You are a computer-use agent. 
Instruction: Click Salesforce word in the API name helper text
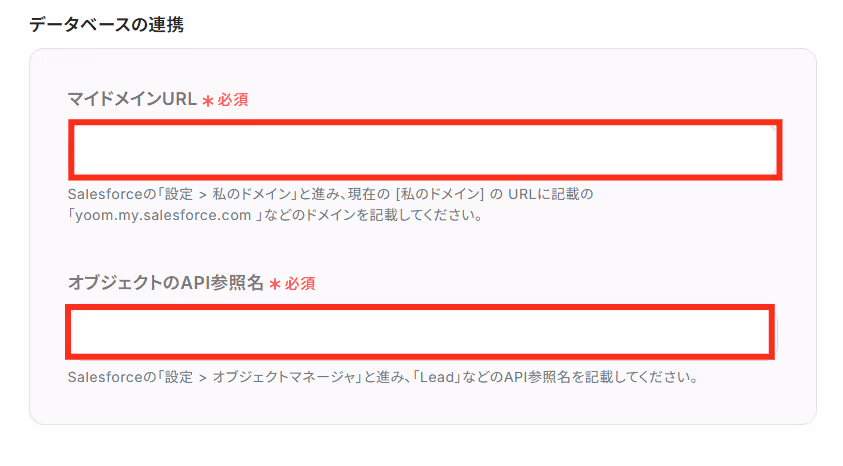(105, 377)
